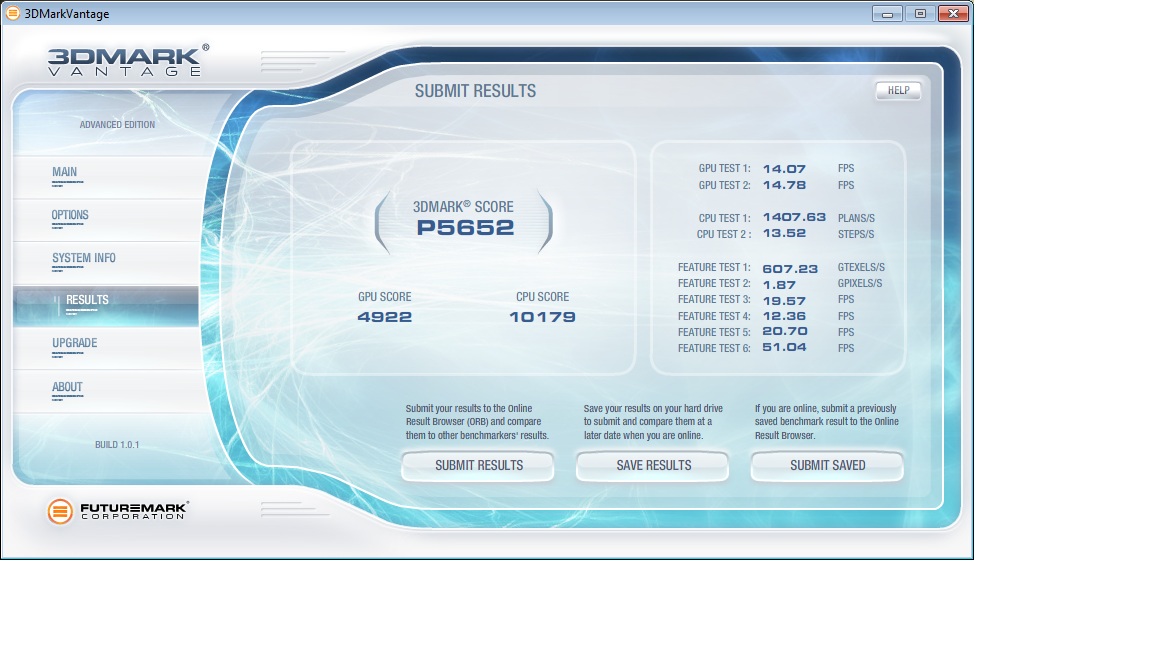Click FEATURE TEST 1 value 607.23
The width and height of the screenshot is (1152, 648).
790,269
